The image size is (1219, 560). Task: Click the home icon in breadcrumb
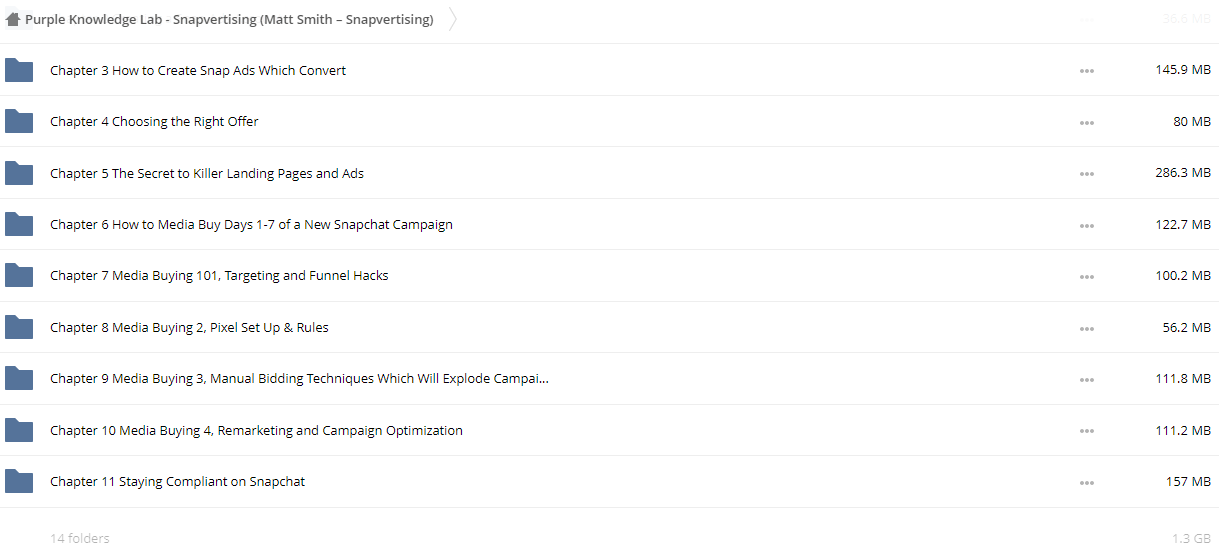tap(13, 19)
